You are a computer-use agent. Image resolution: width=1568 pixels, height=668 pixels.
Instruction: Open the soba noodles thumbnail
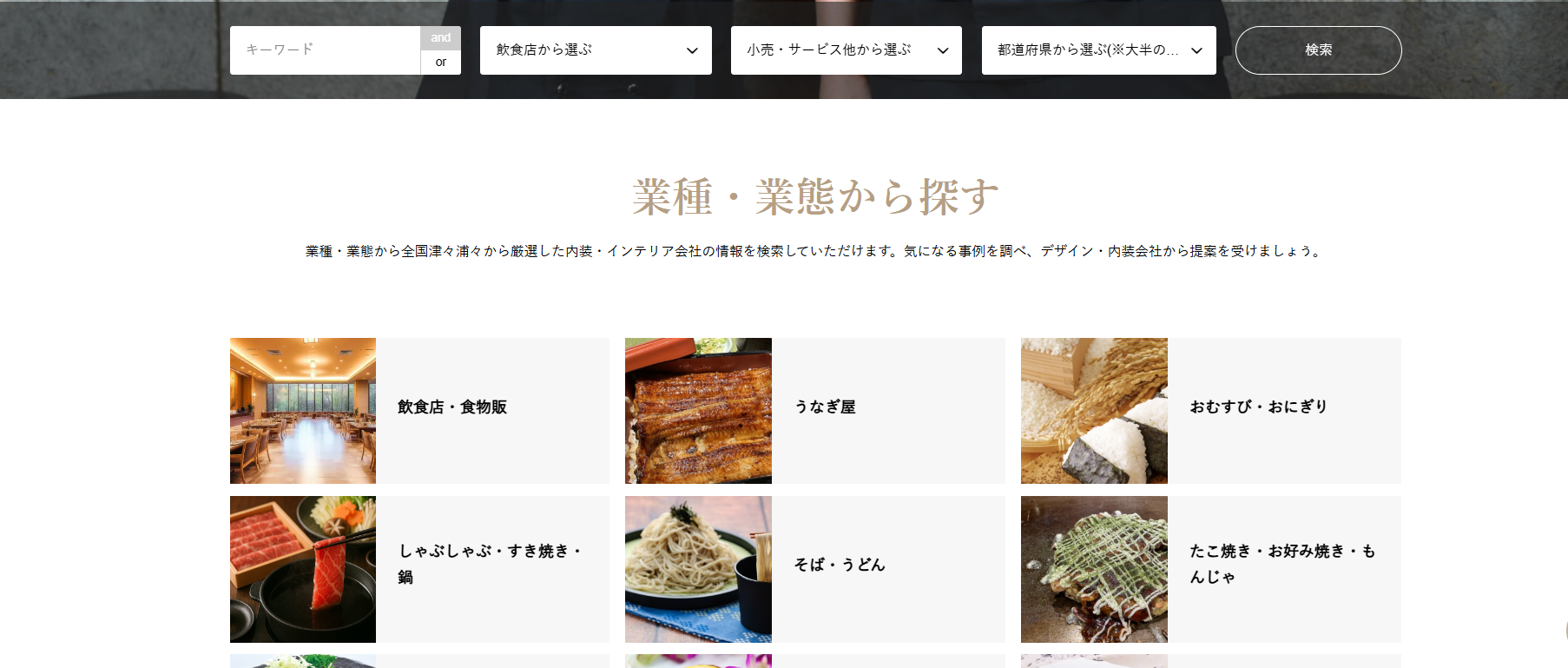[698, 569]
